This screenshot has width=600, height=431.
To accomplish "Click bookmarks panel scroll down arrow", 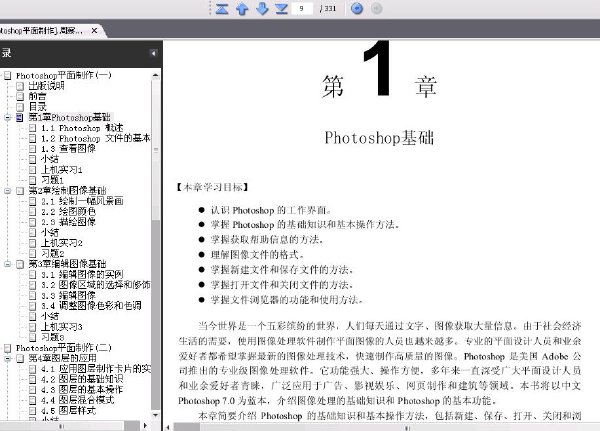I will (156, 415).
